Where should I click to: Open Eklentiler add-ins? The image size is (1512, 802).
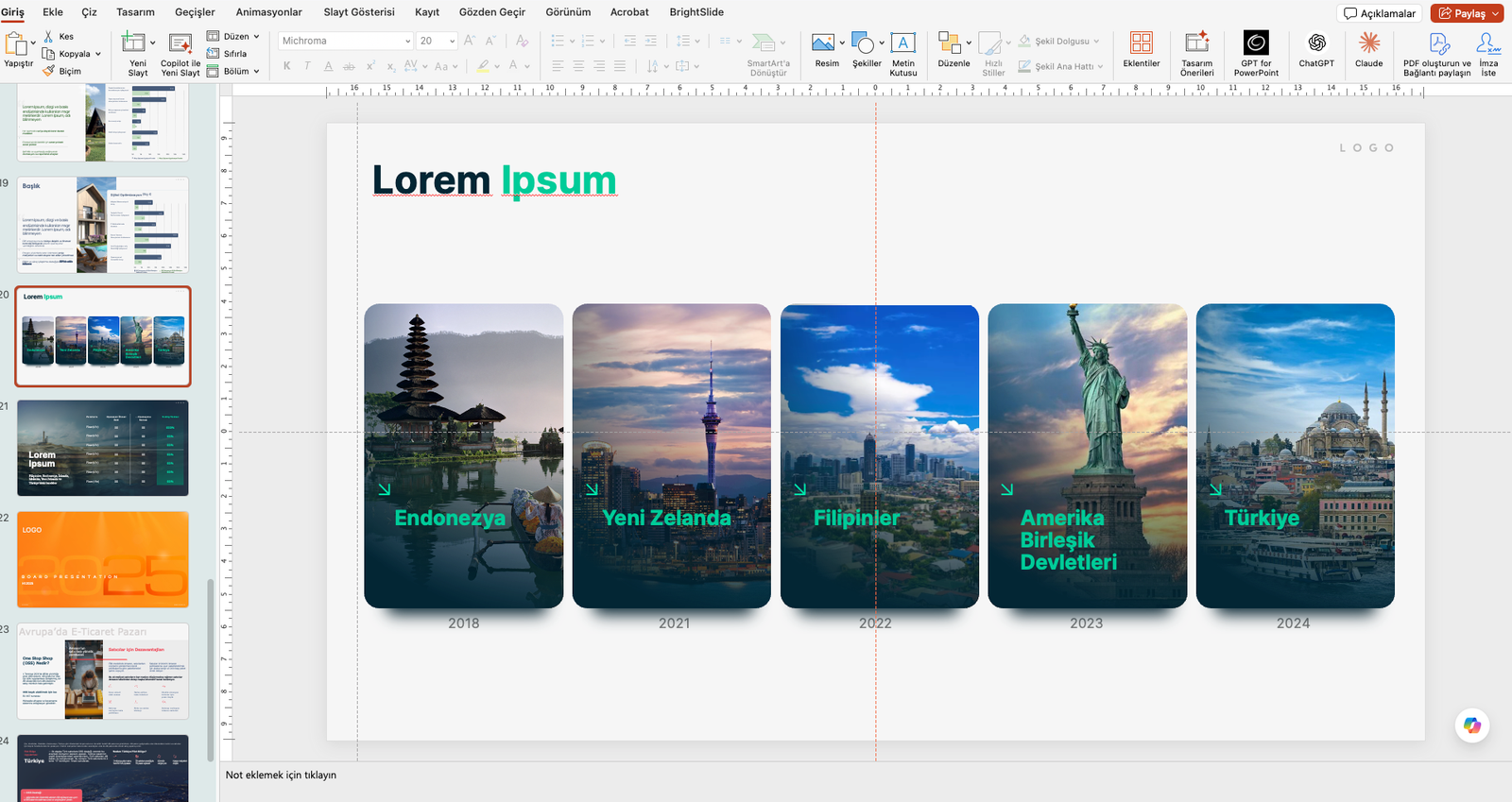coord(1142,49)
